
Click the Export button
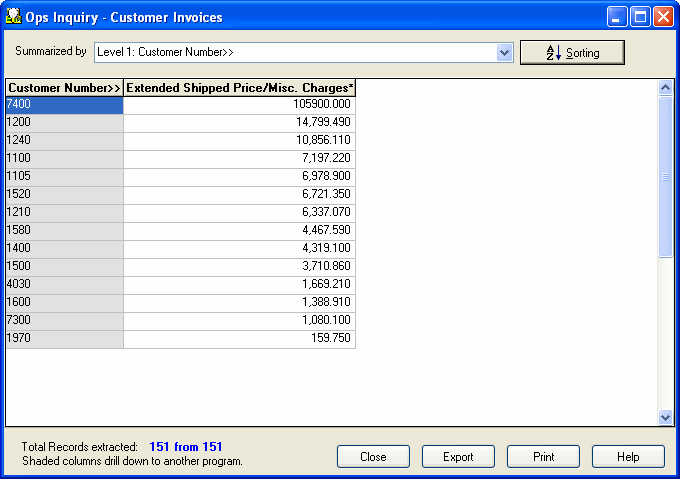(x=458, y=456)
